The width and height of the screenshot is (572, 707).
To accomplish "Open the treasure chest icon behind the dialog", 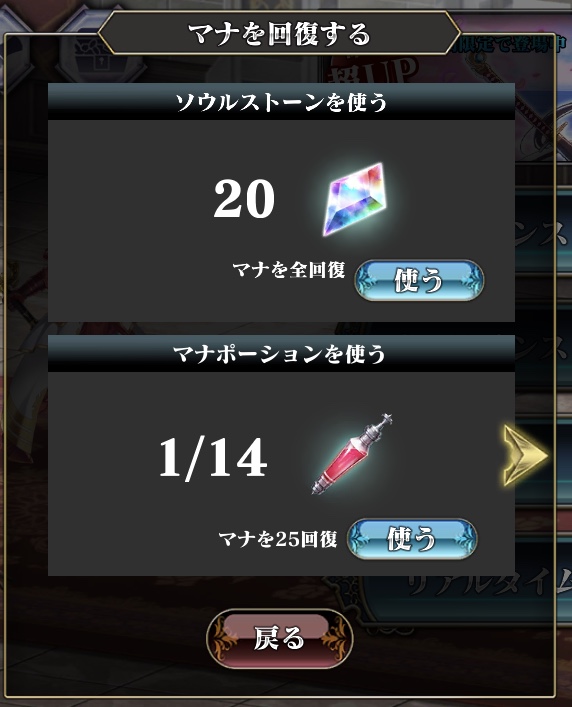I will (94, 56).
